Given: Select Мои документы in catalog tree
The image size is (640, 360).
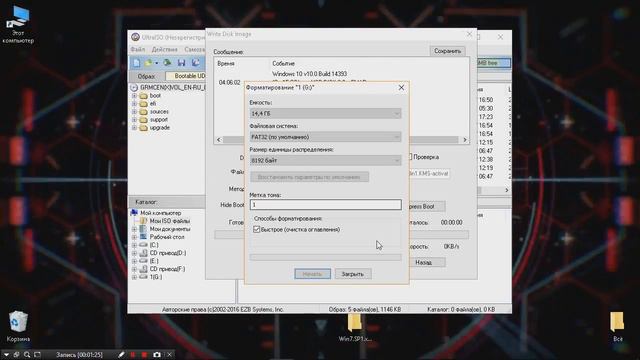Looking at the screenshot, I should pyautogui.click(x=170, y=229).
